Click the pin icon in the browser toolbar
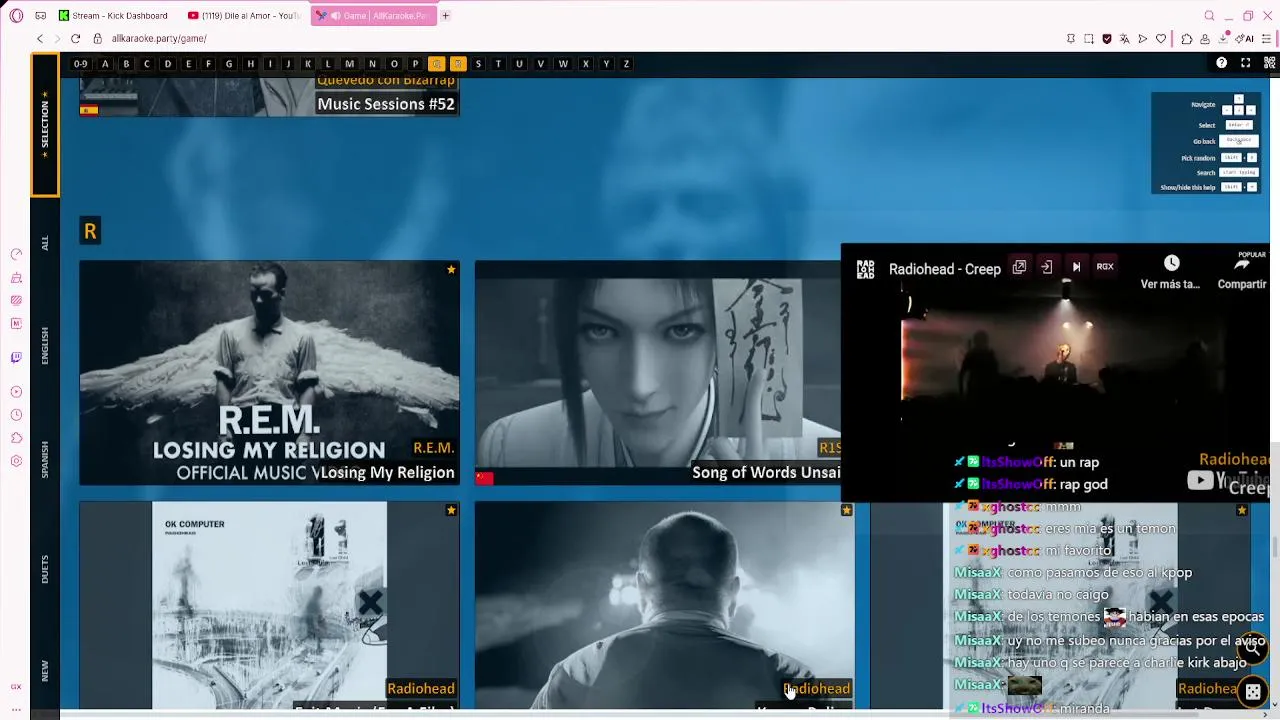This screenshot has width=1280, height=720. pyautogui.click(x=1071, y=38)
